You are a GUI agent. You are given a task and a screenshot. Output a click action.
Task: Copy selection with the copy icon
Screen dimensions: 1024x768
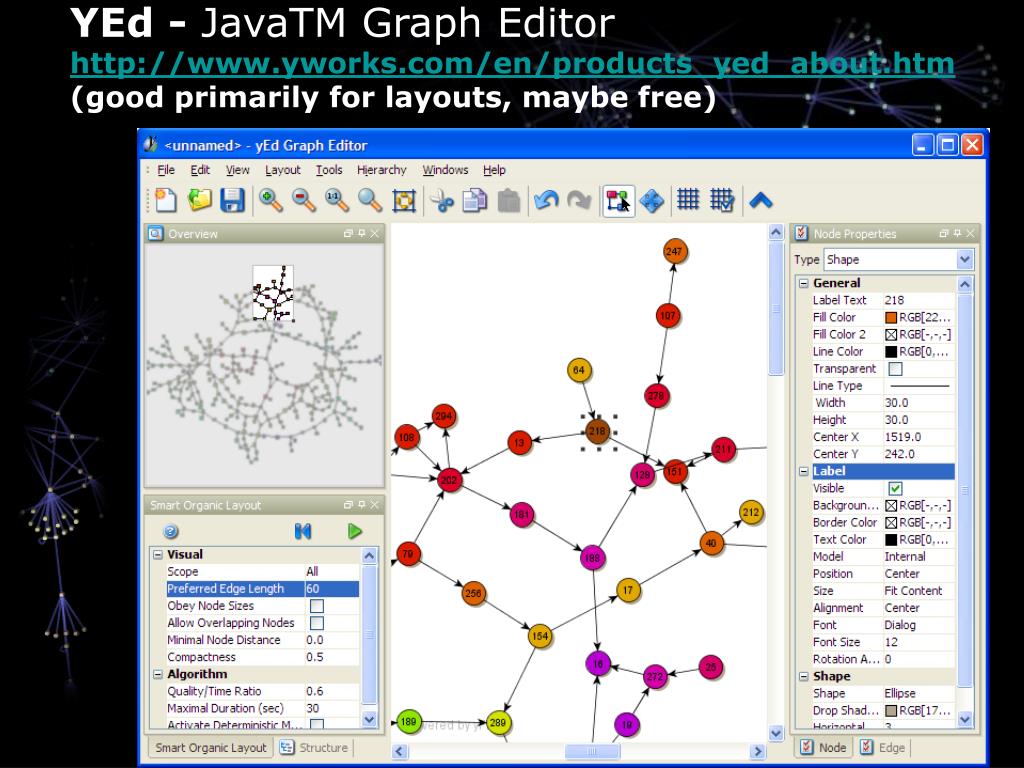[475, 200]
